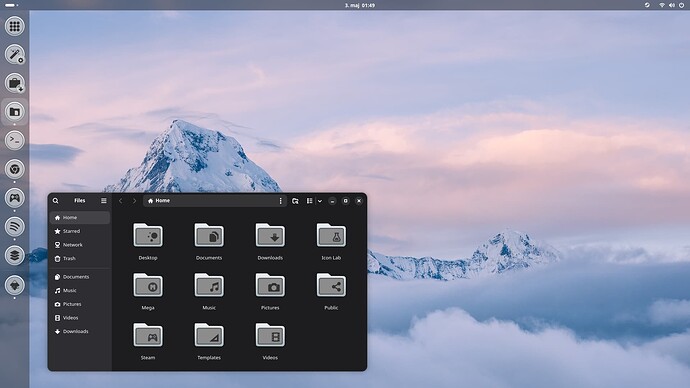This screenshot has height=388, width=690.
Task: Select the Desktop folder icon
Action: tap(148, 235)
